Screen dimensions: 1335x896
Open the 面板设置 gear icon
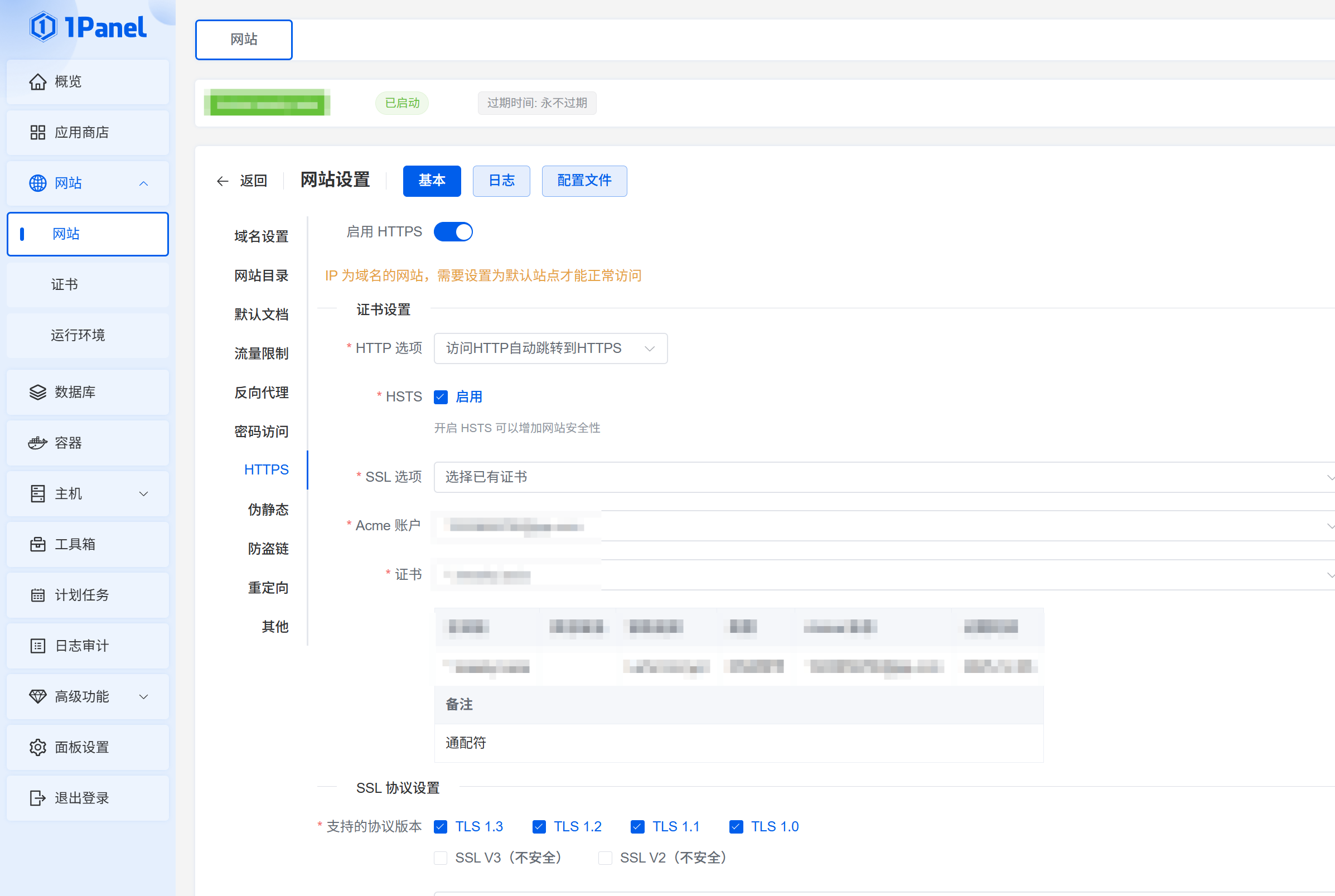38,748
